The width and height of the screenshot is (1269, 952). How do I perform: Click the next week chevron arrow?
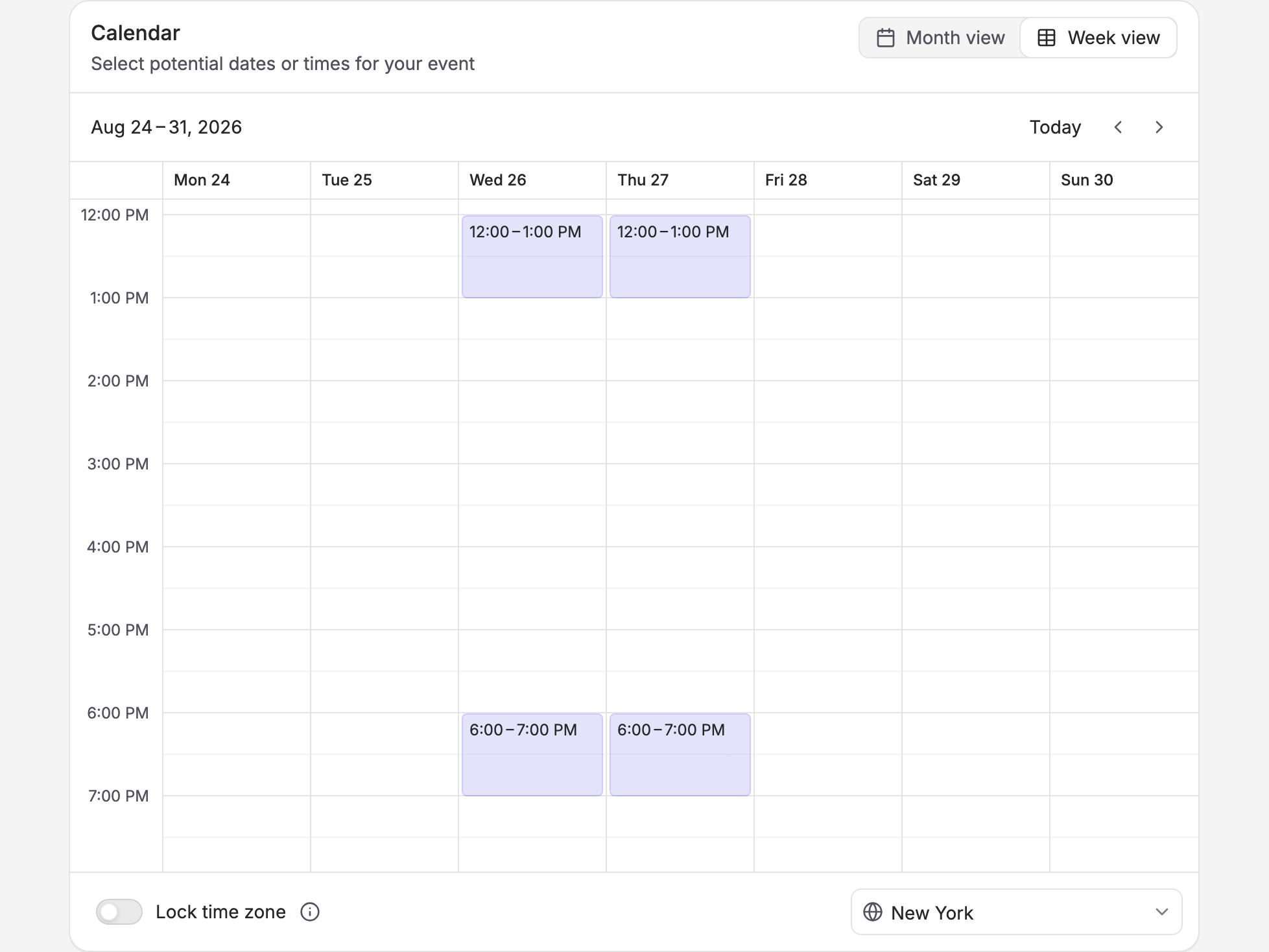tap(1159, 127)
